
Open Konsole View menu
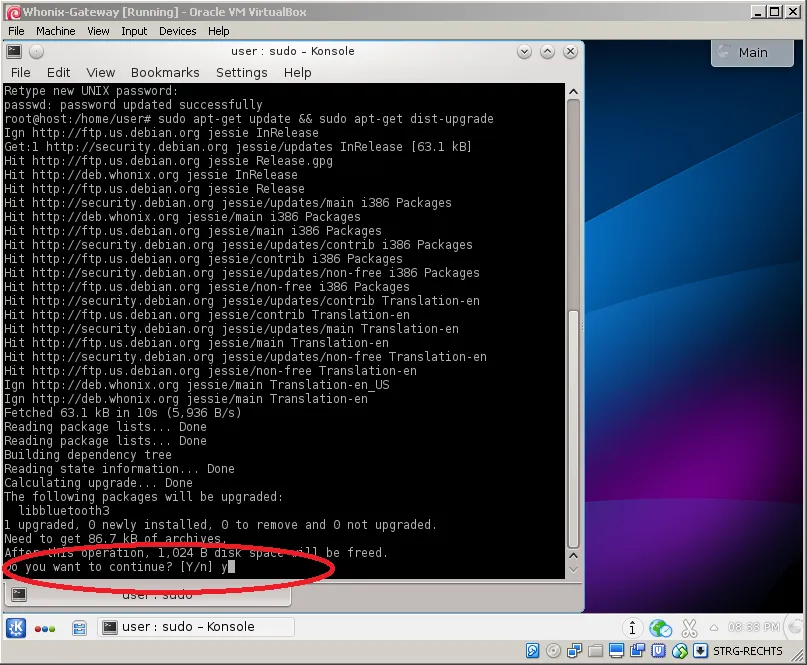pos(100,73)
